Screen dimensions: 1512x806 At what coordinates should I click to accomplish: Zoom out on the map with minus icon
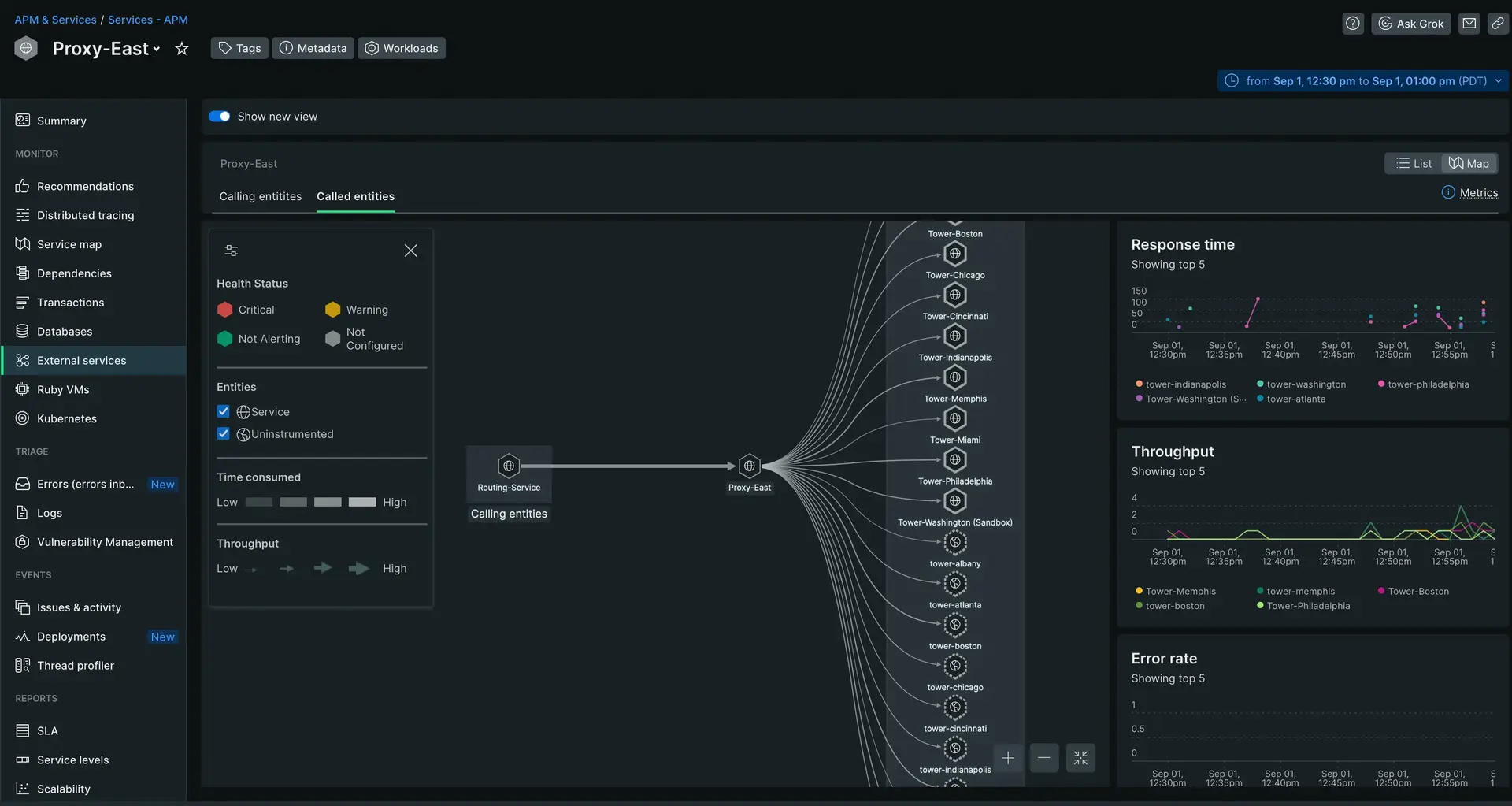click(1043, 758)
